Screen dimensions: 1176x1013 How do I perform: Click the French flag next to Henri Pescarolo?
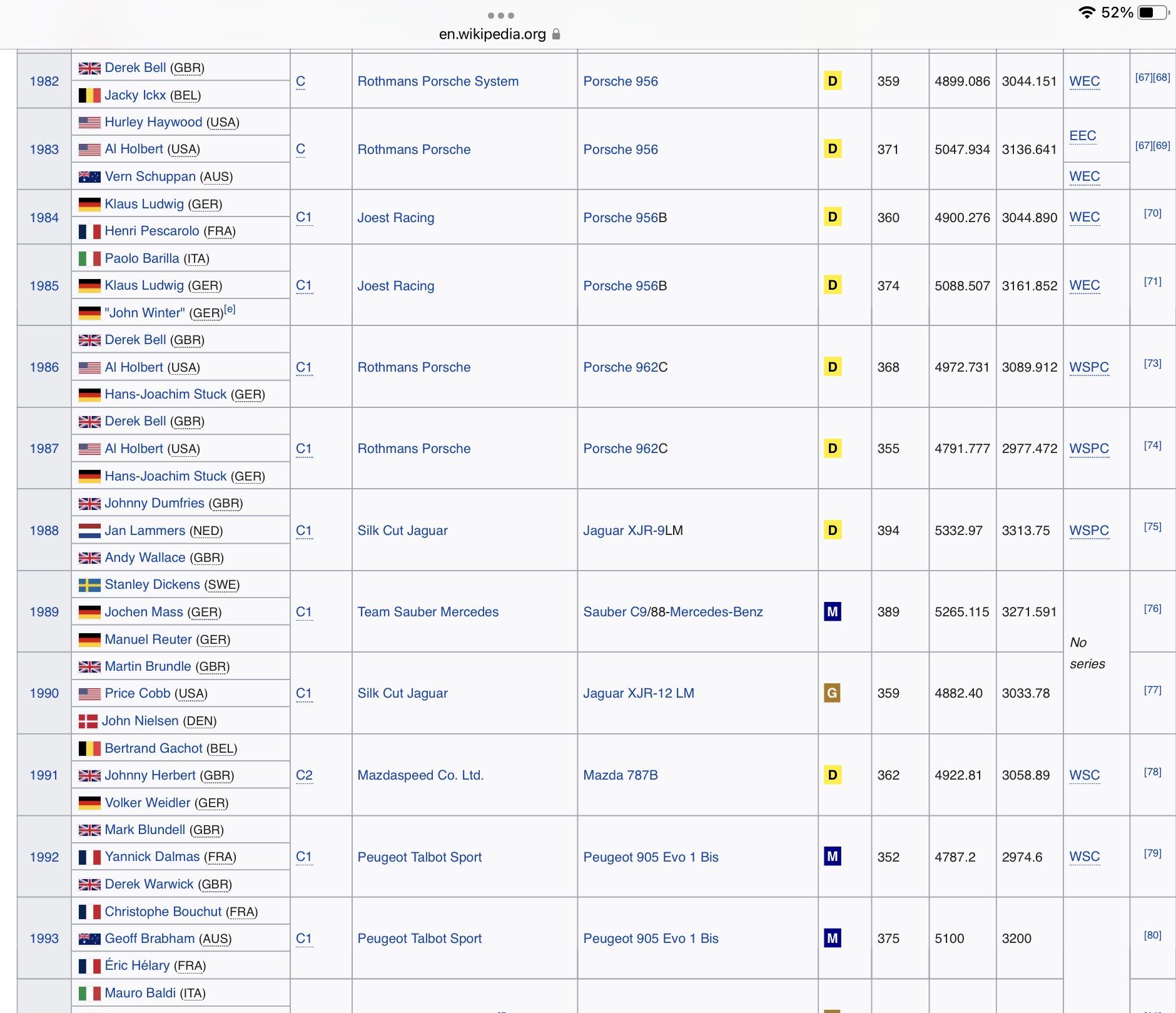click(89, 232)
